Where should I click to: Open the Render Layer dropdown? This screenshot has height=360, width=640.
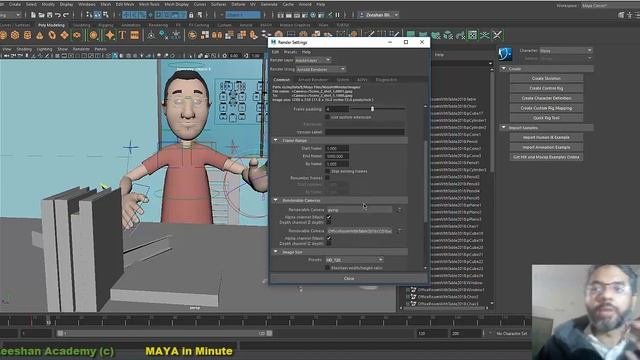point(313,60)
